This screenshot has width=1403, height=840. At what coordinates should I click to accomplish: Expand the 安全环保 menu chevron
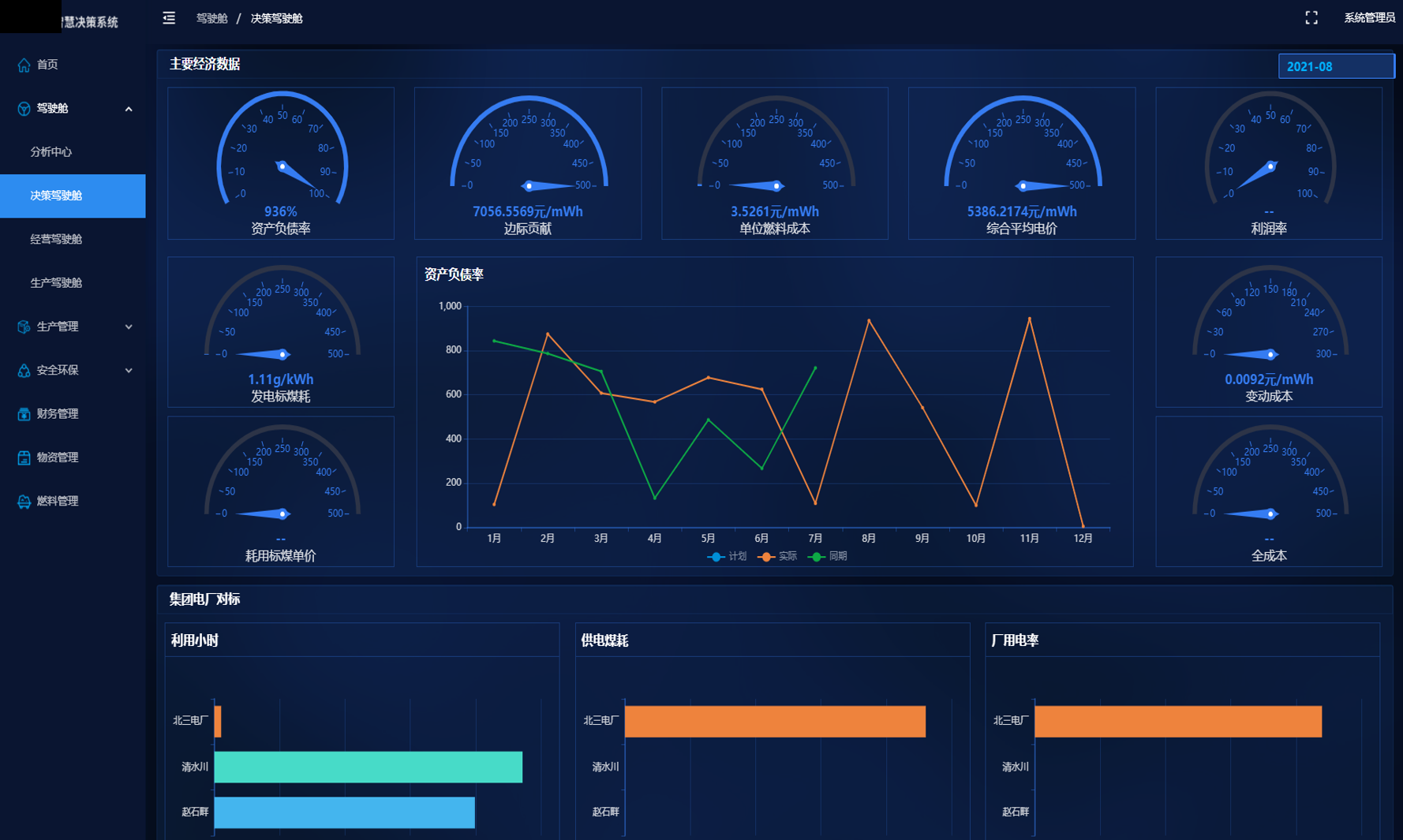(x=129, y=371)
